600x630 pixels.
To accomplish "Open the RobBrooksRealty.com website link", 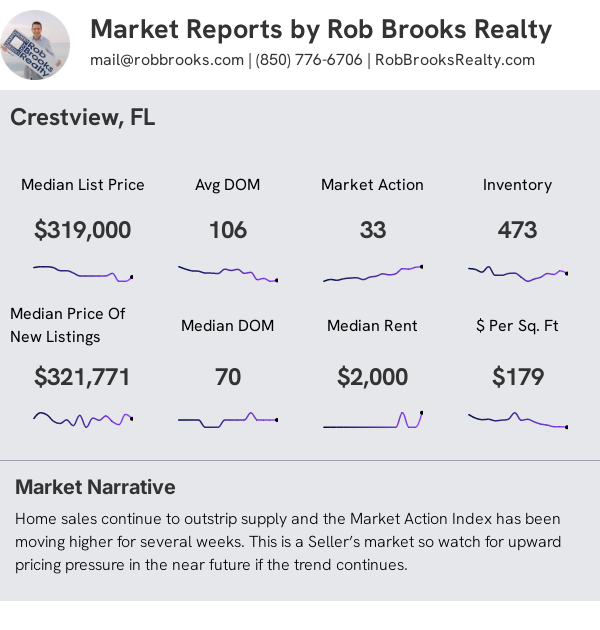I will (455, 60).
